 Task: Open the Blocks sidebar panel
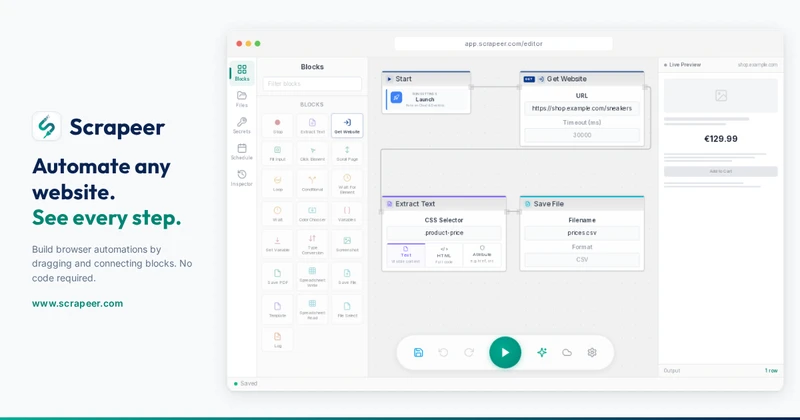[242, 72]
